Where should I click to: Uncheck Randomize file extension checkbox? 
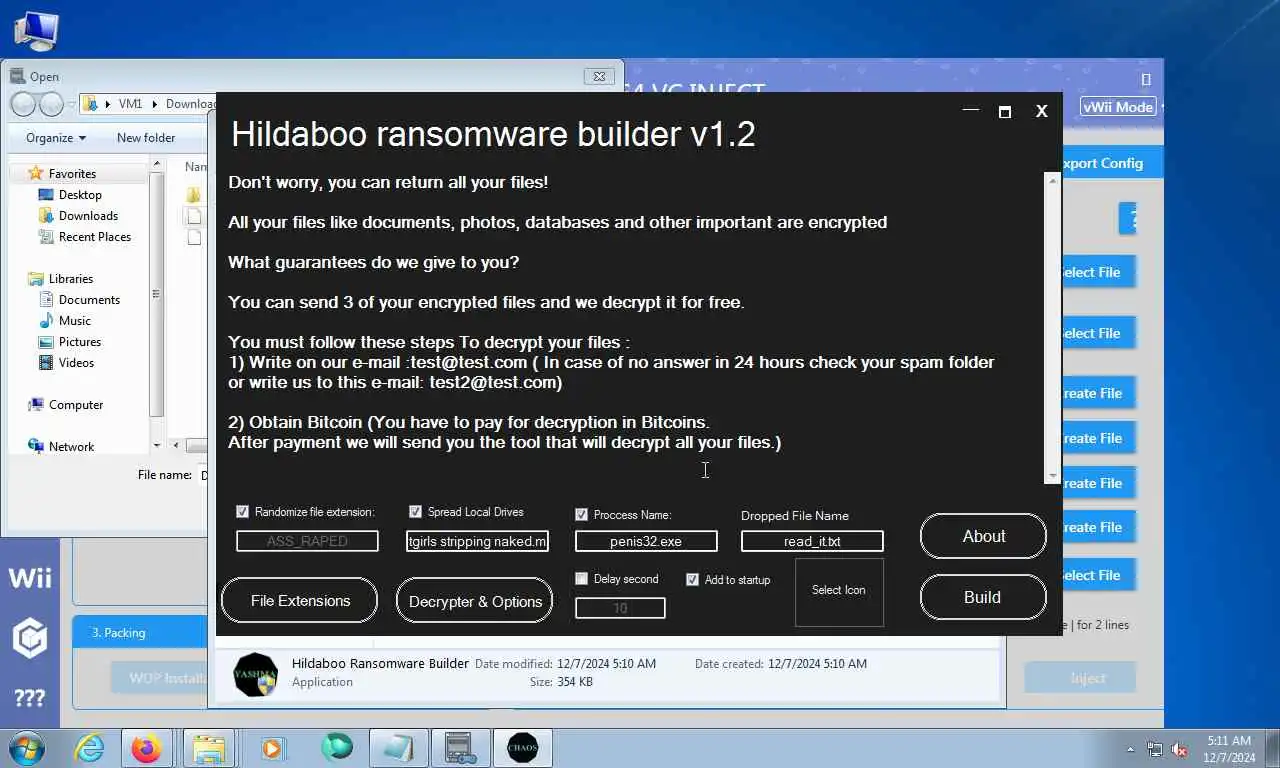click(242, 511)
